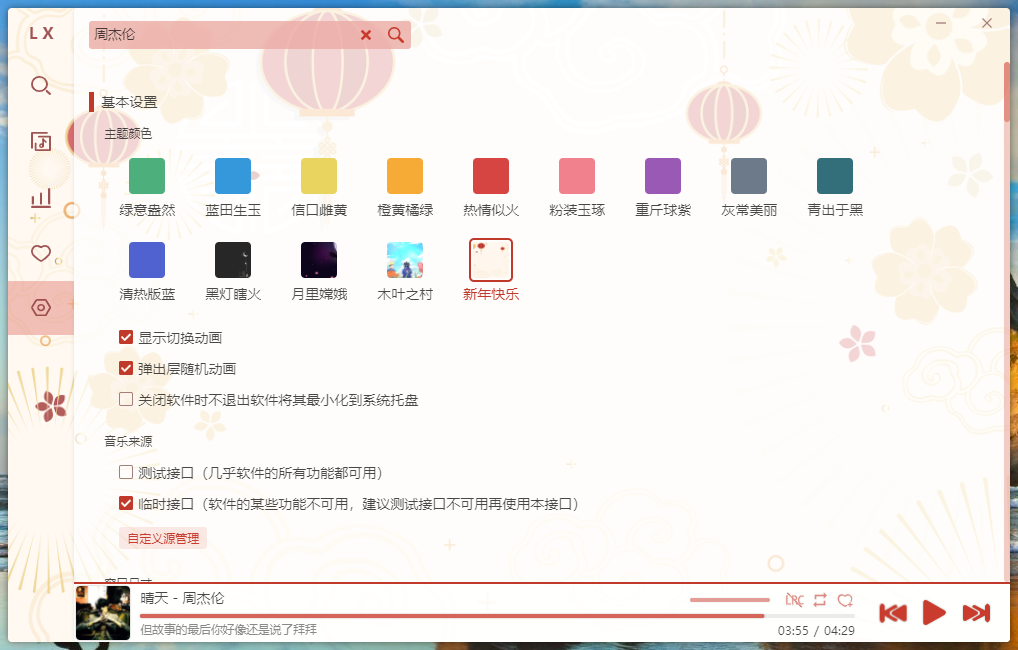The height and width of the screenshot is (650, 1018).
Task: Open the leaderboard page from sidebar
Action: pyautogui.click(x=40, y=198)
